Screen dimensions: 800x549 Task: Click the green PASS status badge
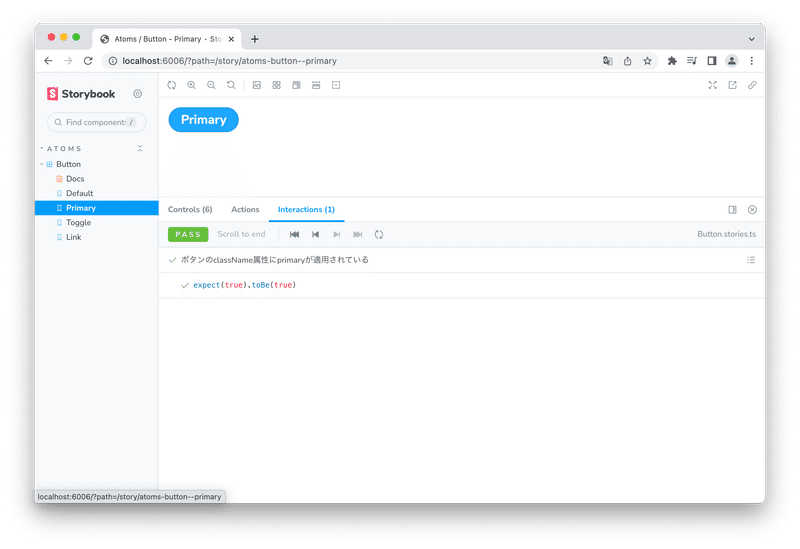pyautogui.click(x=188, y=235)
